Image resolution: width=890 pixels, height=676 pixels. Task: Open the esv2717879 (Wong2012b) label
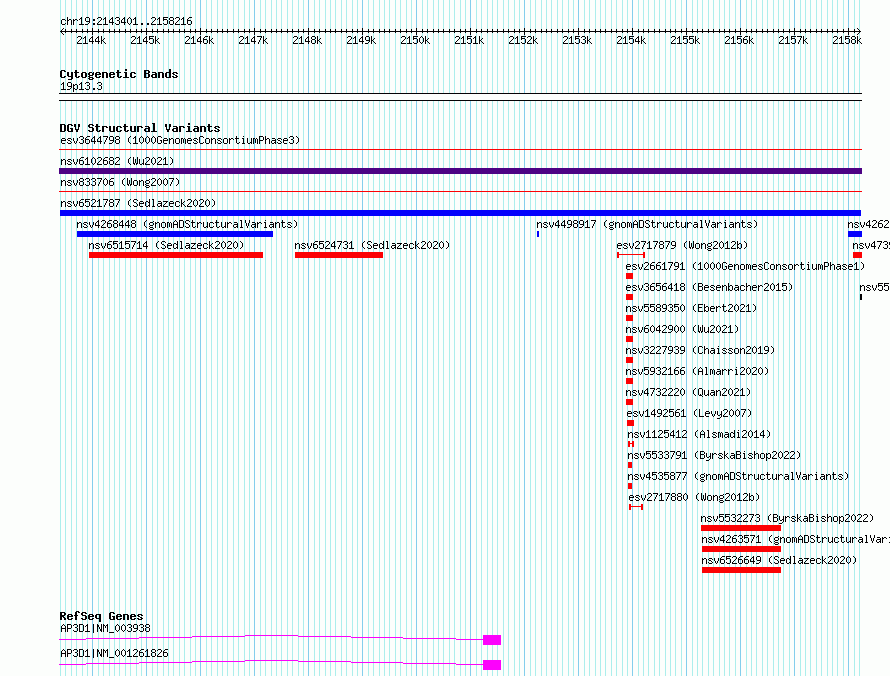point(682,245)
